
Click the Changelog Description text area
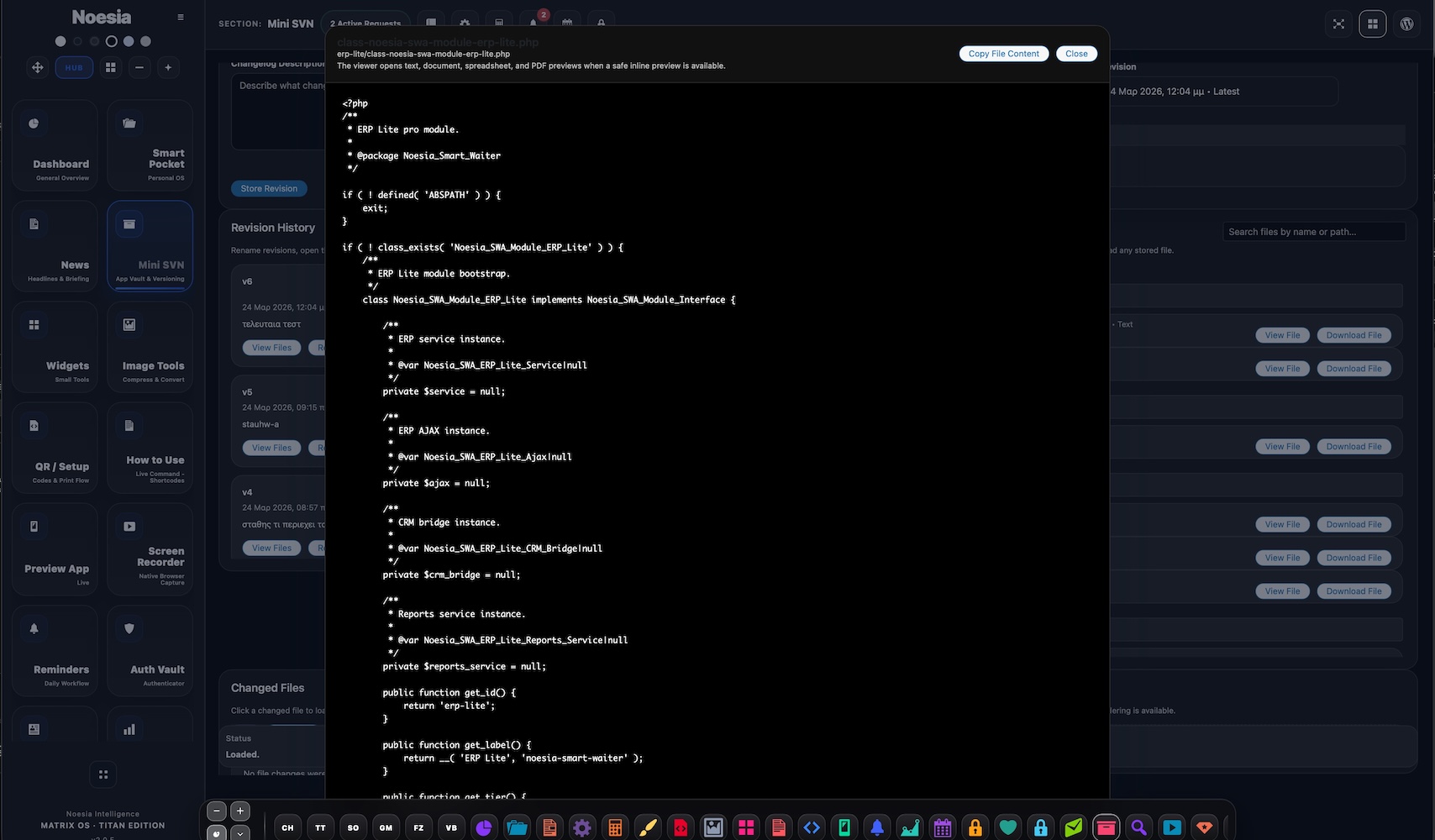click(278, 112)
